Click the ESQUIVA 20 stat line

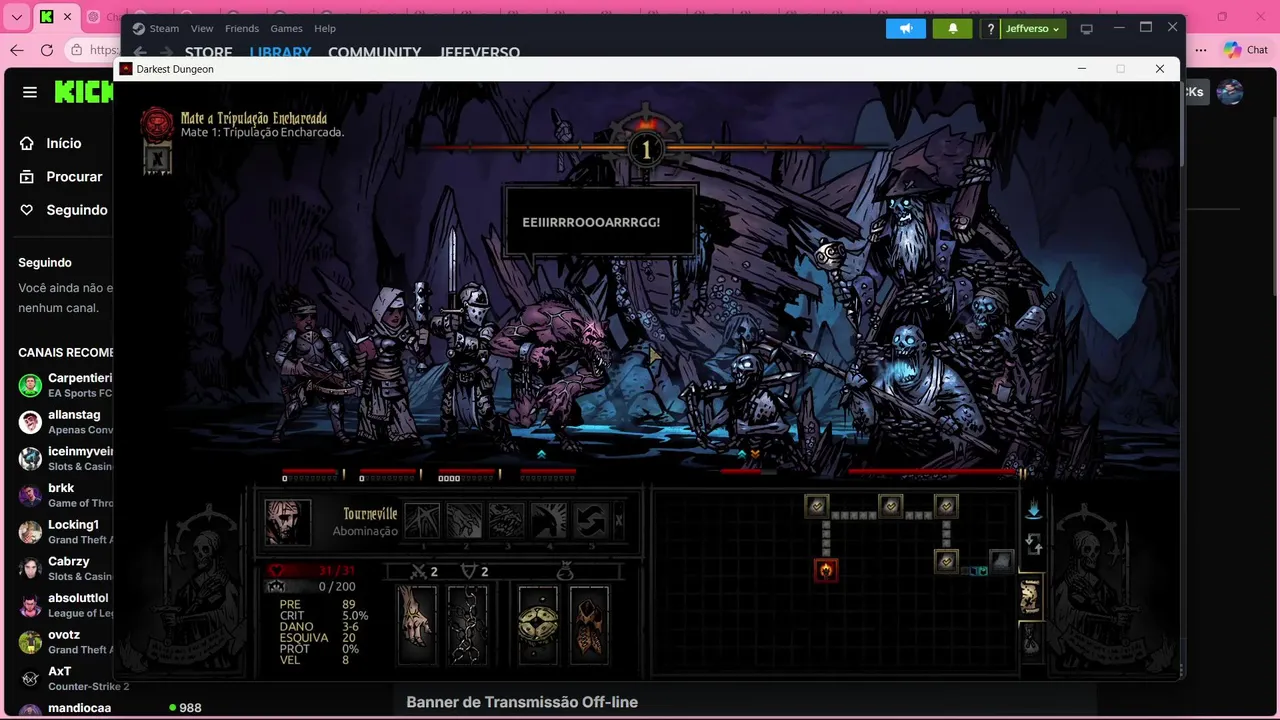(318, 638)
